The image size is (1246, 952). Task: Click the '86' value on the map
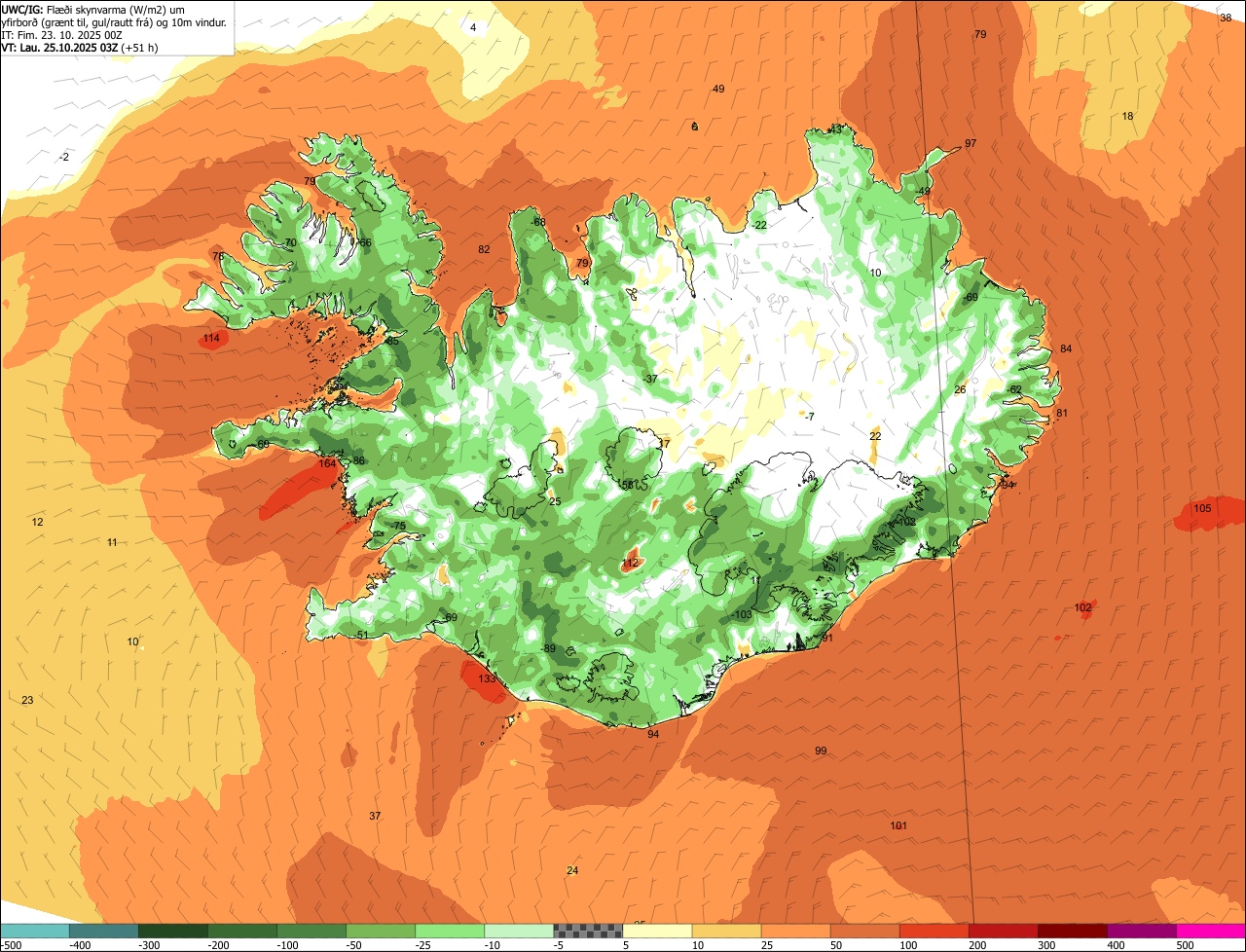(359, 460)
